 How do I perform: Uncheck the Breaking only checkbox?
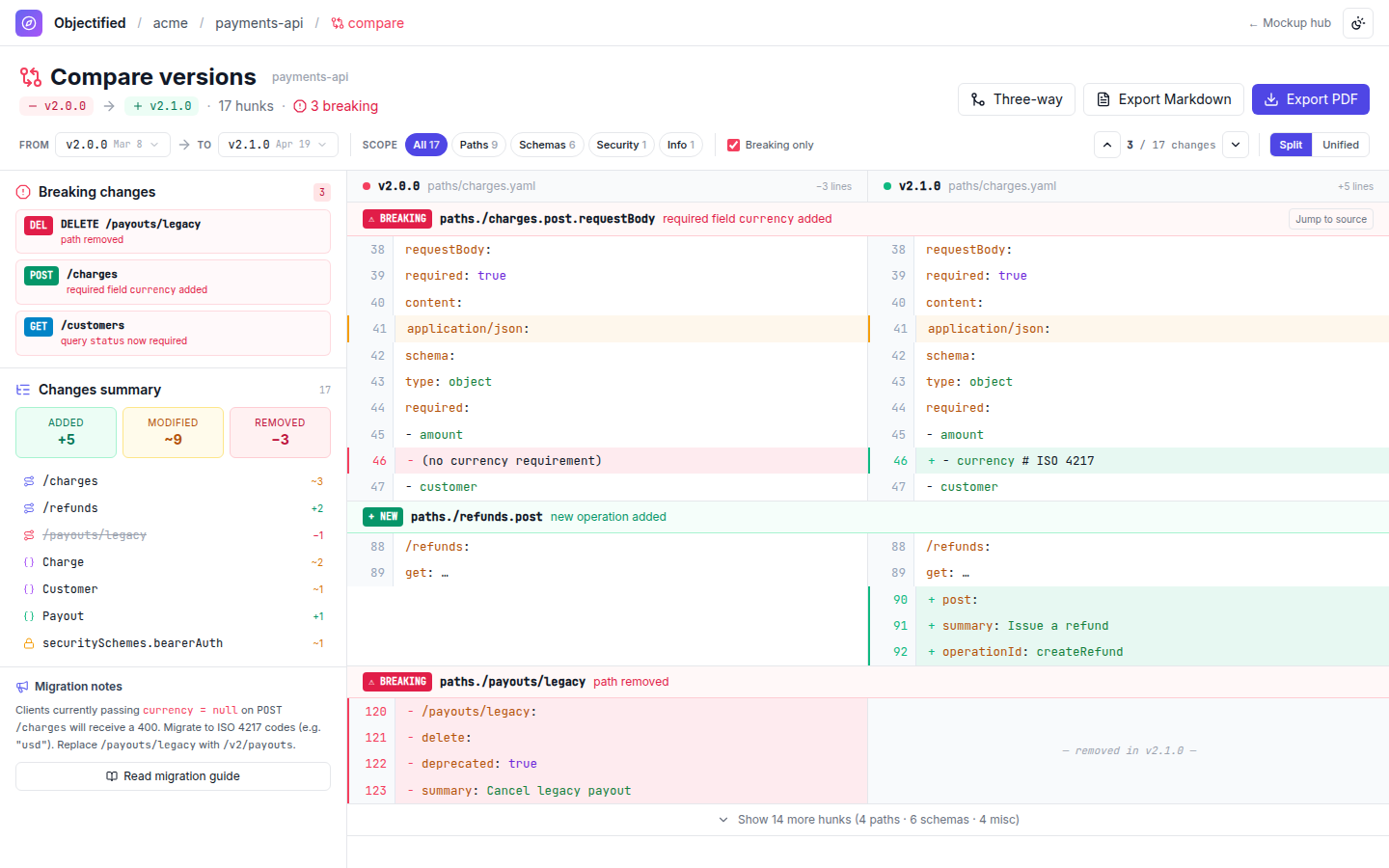734,145
